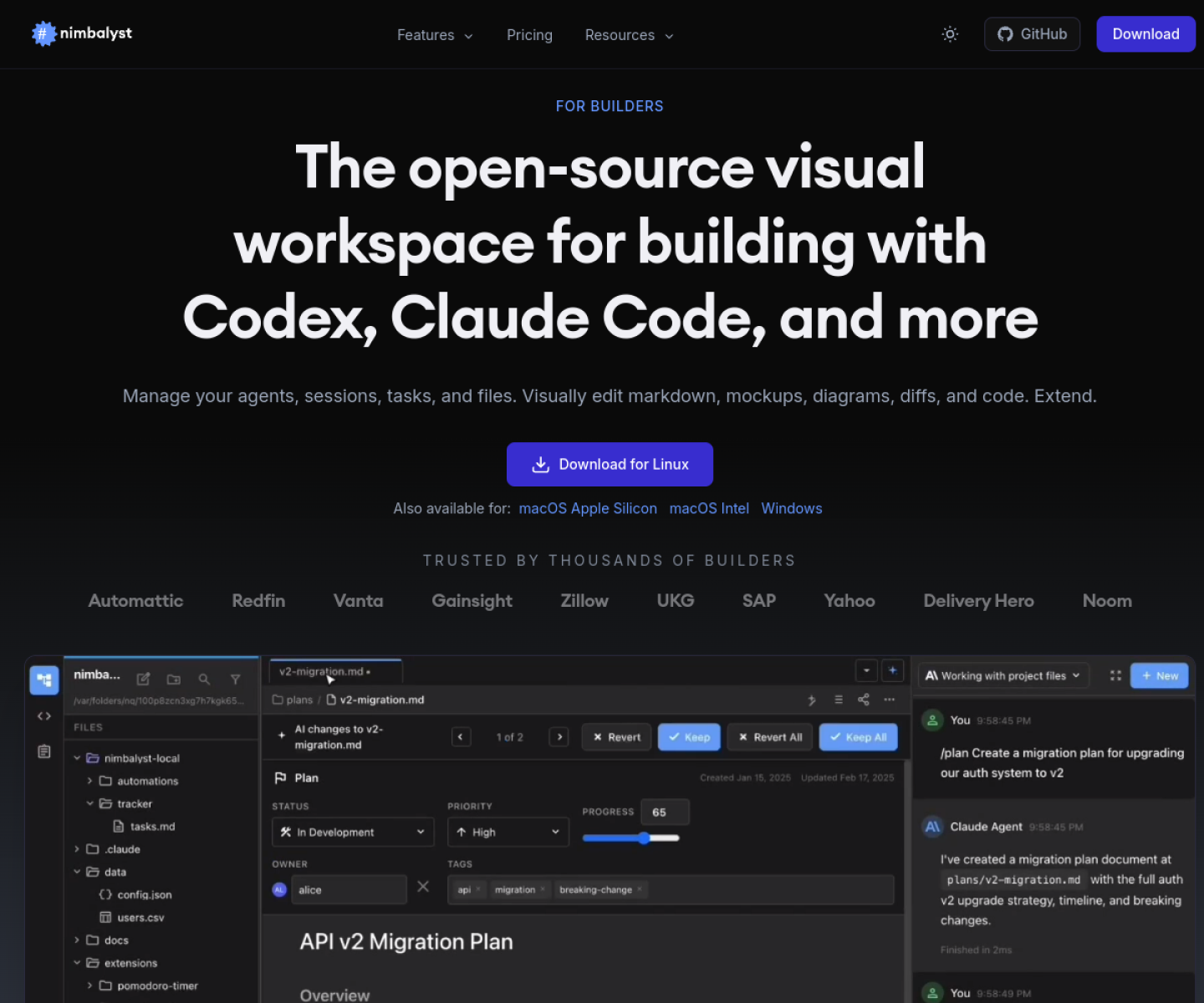Screen dimensions: 1204x1003
Task: Clear the owner with the X icon beside alice
Action: pos(423,887)
